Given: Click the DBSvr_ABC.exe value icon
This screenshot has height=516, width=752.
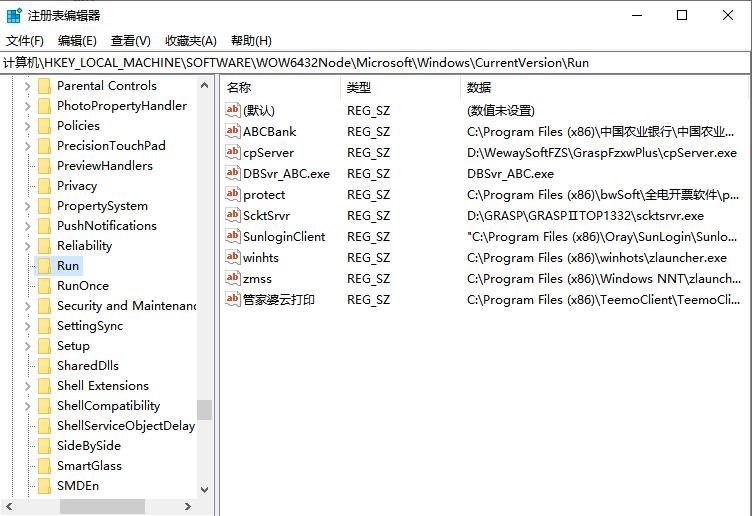Looking at the screenshot, I should coord(233,173).
